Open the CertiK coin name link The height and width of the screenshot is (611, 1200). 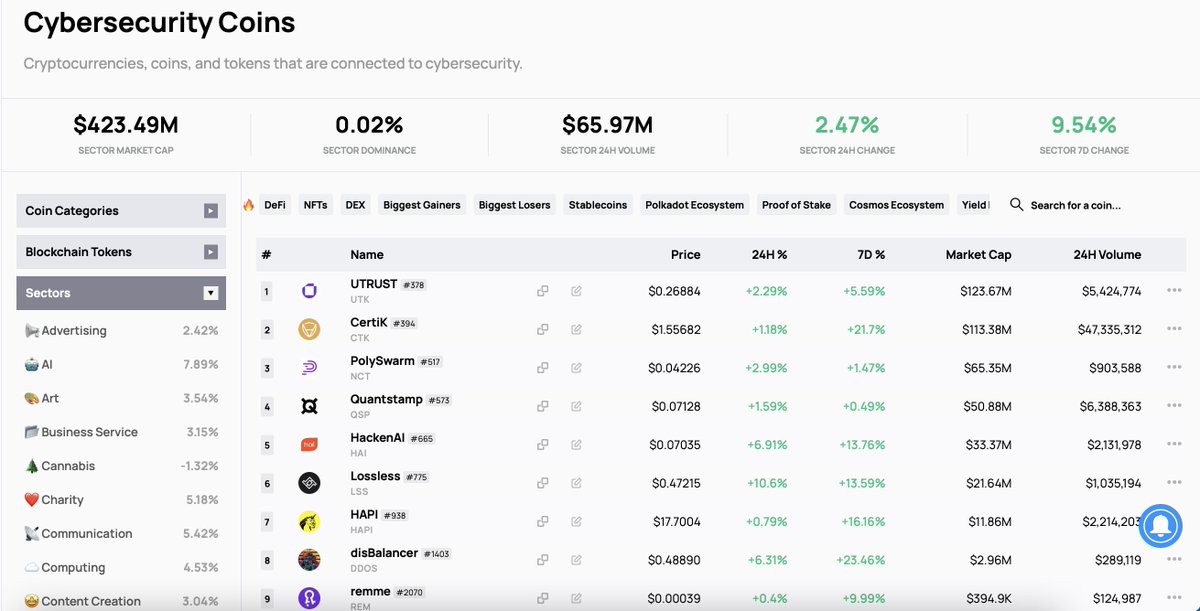[369, 323]
